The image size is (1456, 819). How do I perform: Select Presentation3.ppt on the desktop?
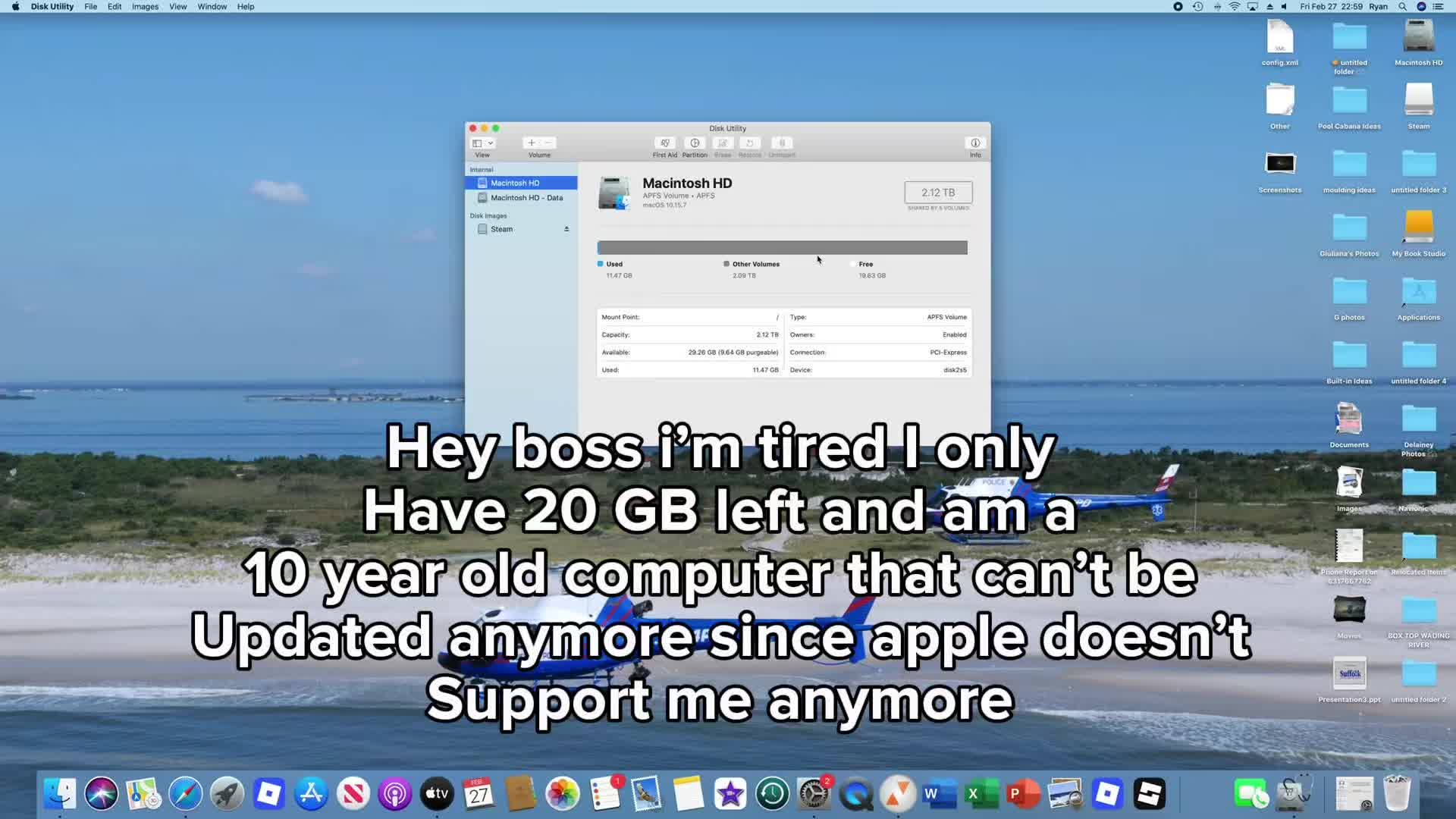click(1349, 674)
